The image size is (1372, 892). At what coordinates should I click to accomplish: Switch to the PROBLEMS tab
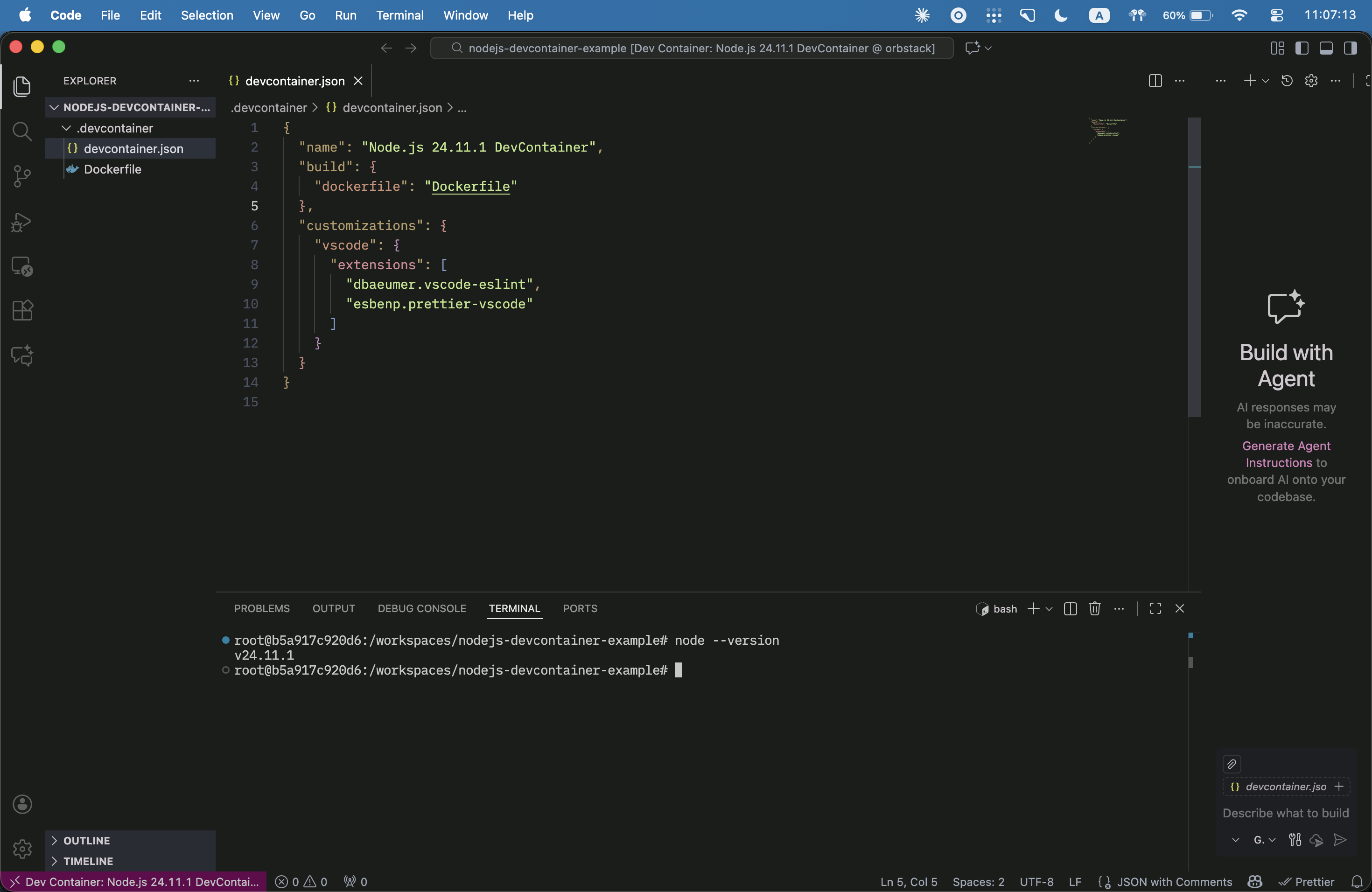[262, 608]
